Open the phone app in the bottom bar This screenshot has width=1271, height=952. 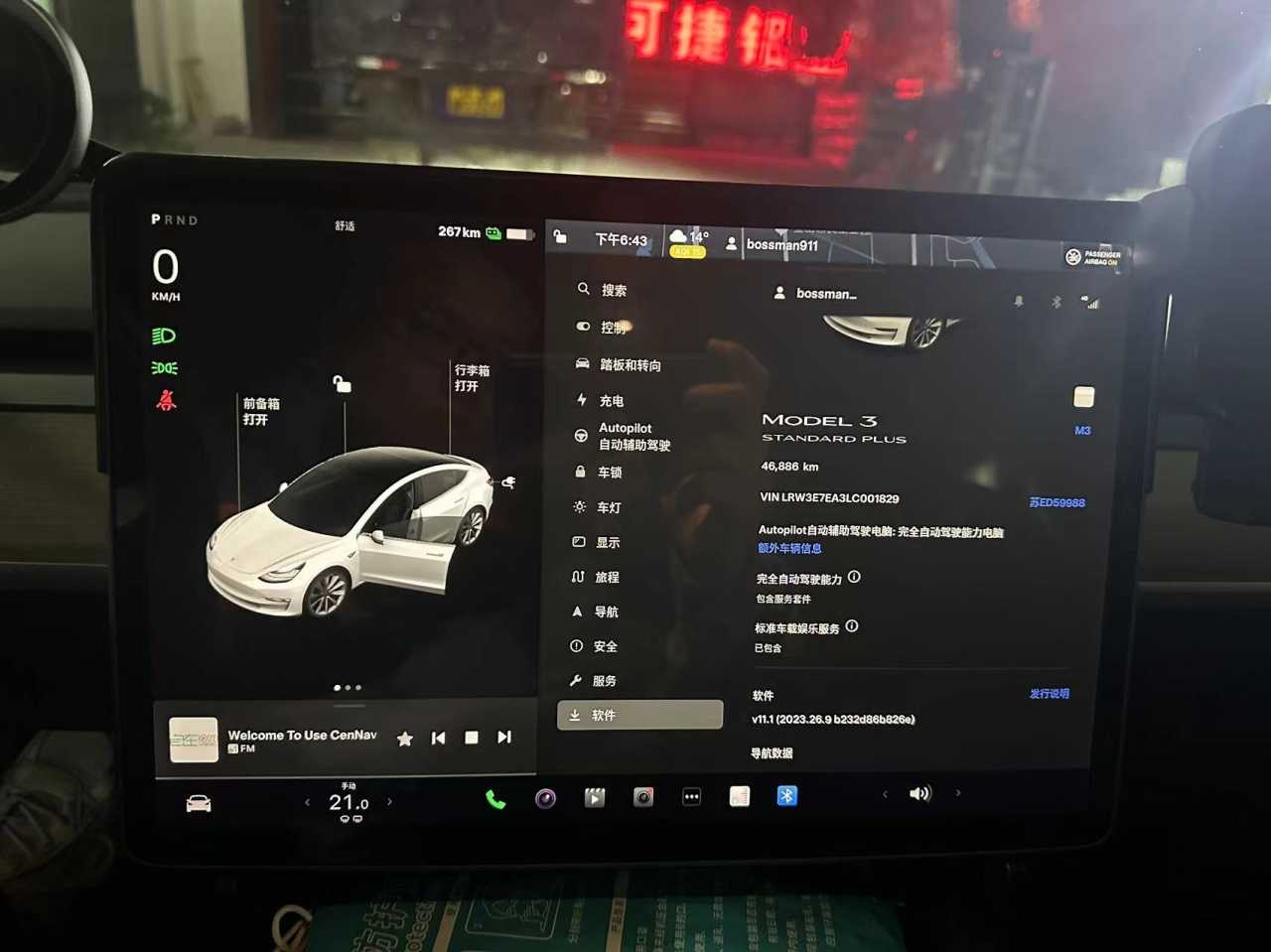pos(495,799)
